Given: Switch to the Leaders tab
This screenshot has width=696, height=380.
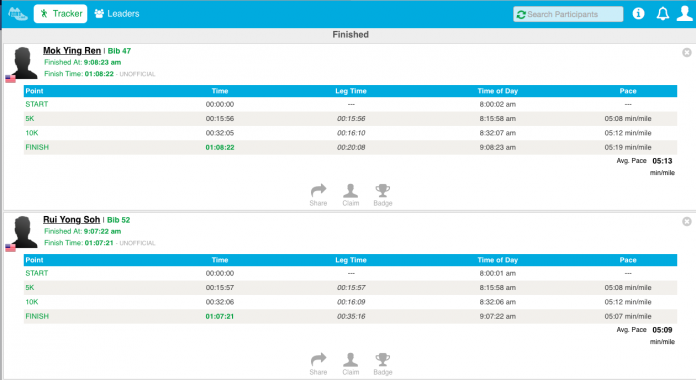Looking at the screenshot, I should click(117, 14).
